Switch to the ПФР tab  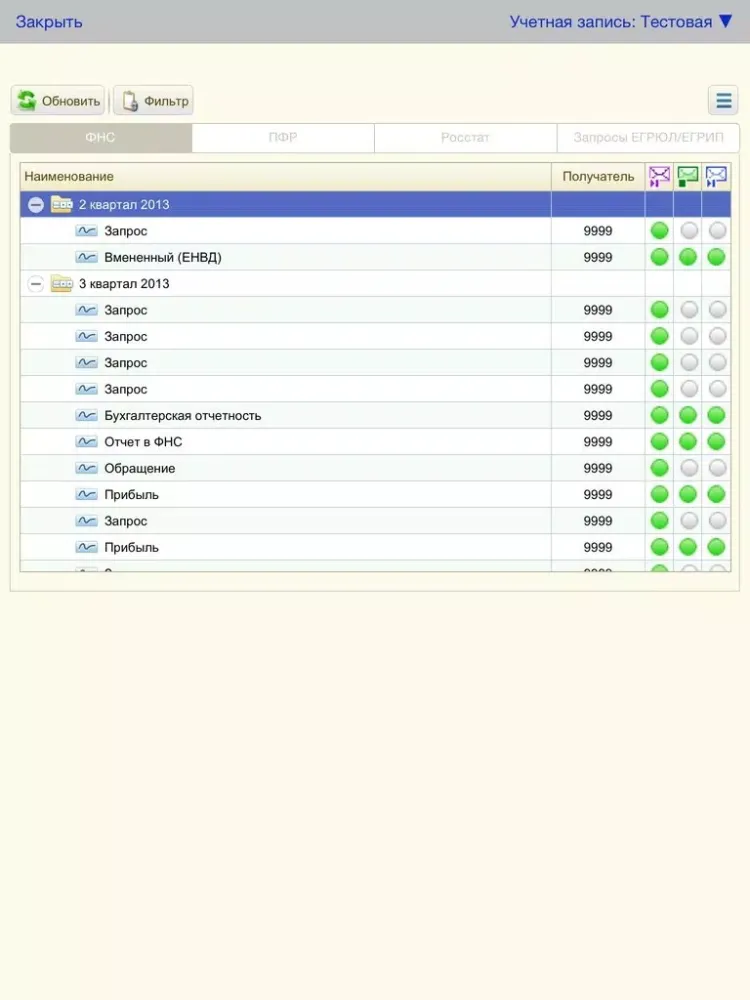[283, 138]
